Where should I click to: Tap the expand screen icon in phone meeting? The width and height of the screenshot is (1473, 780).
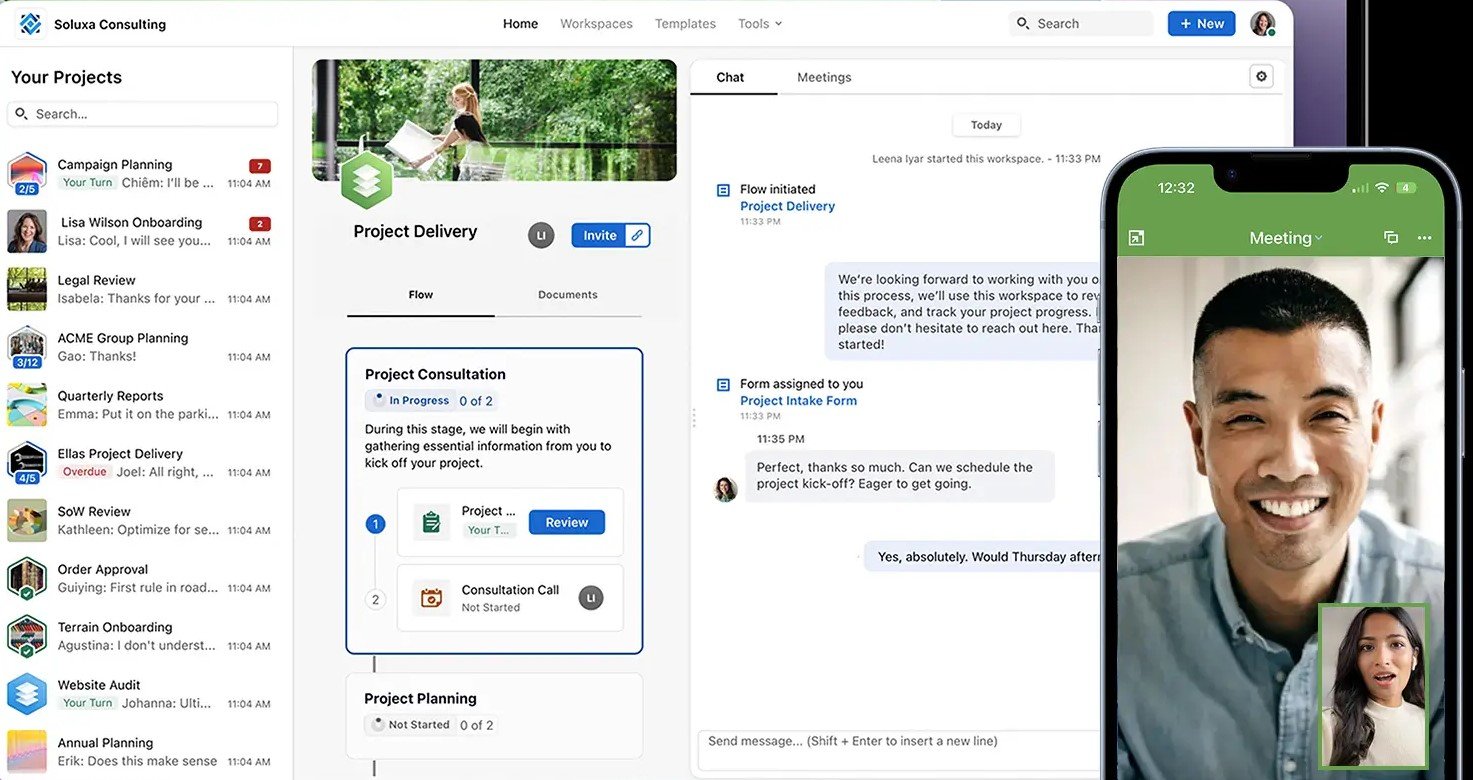[x=1136, y=238]
